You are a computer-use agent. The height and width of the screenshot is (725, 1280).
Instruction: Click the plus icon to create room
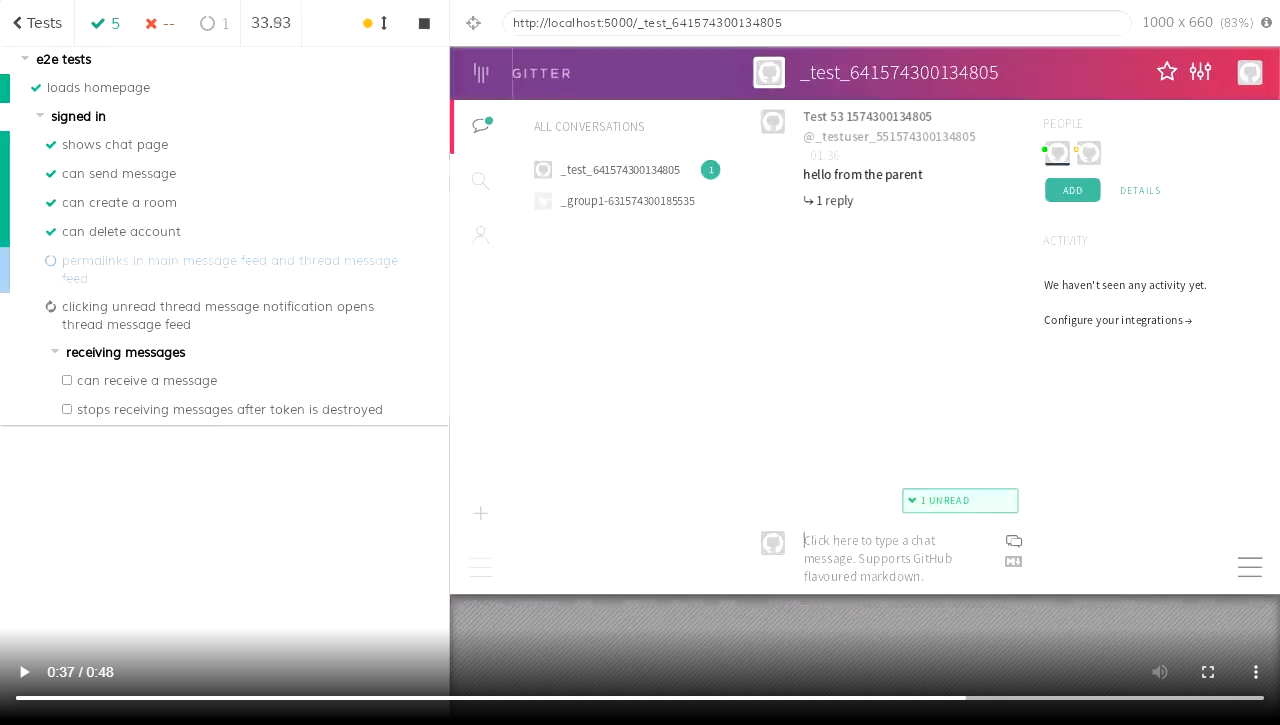point(481,513)
